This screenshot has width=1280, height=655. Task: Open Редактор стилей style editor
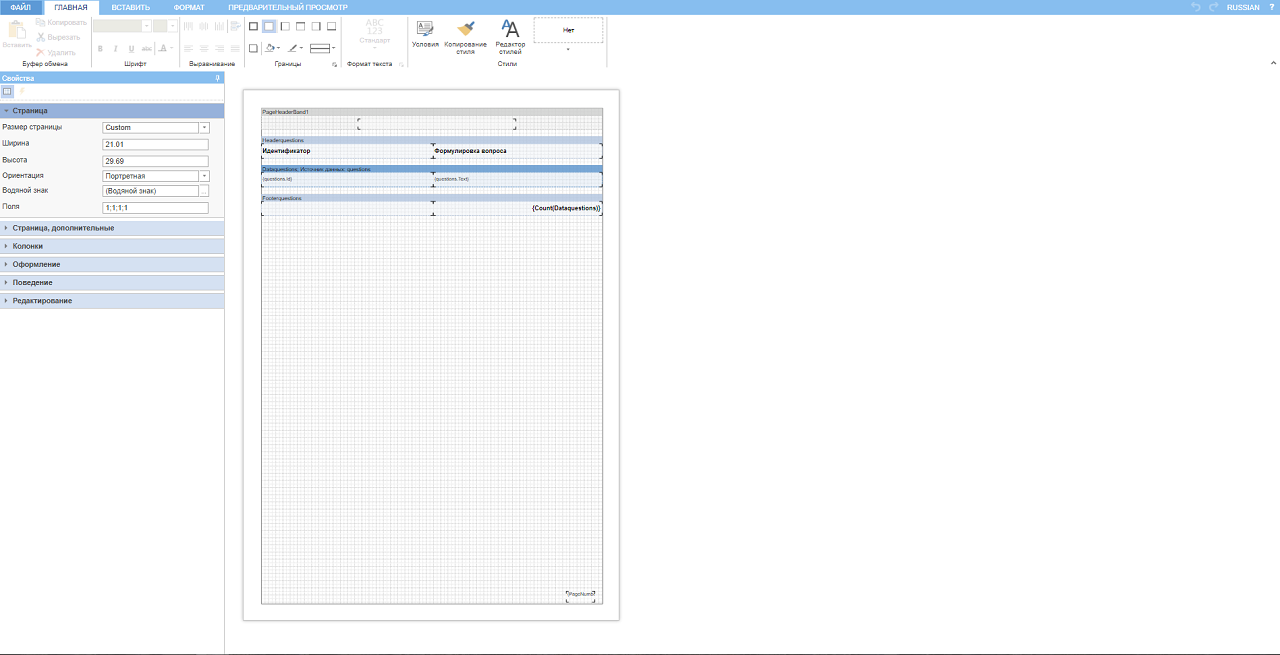click(x=510, y=33)
